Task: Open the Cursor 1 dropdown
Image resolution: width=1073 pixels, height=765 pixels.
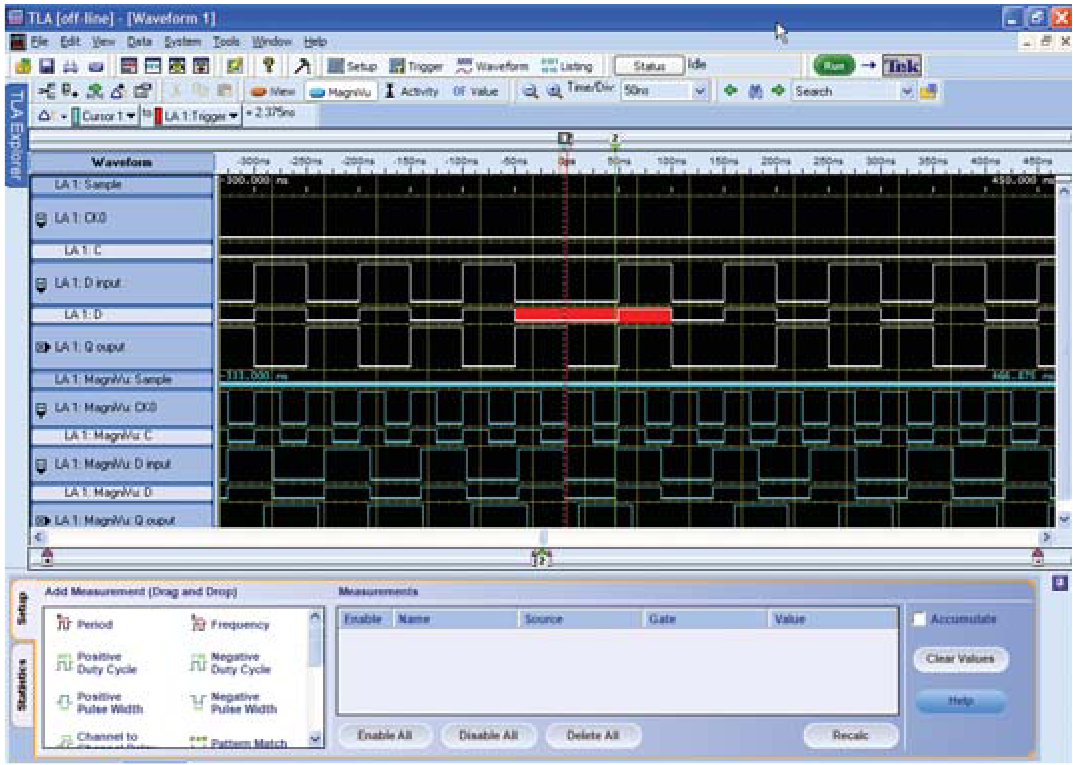Action: click(x=103, y=112)
